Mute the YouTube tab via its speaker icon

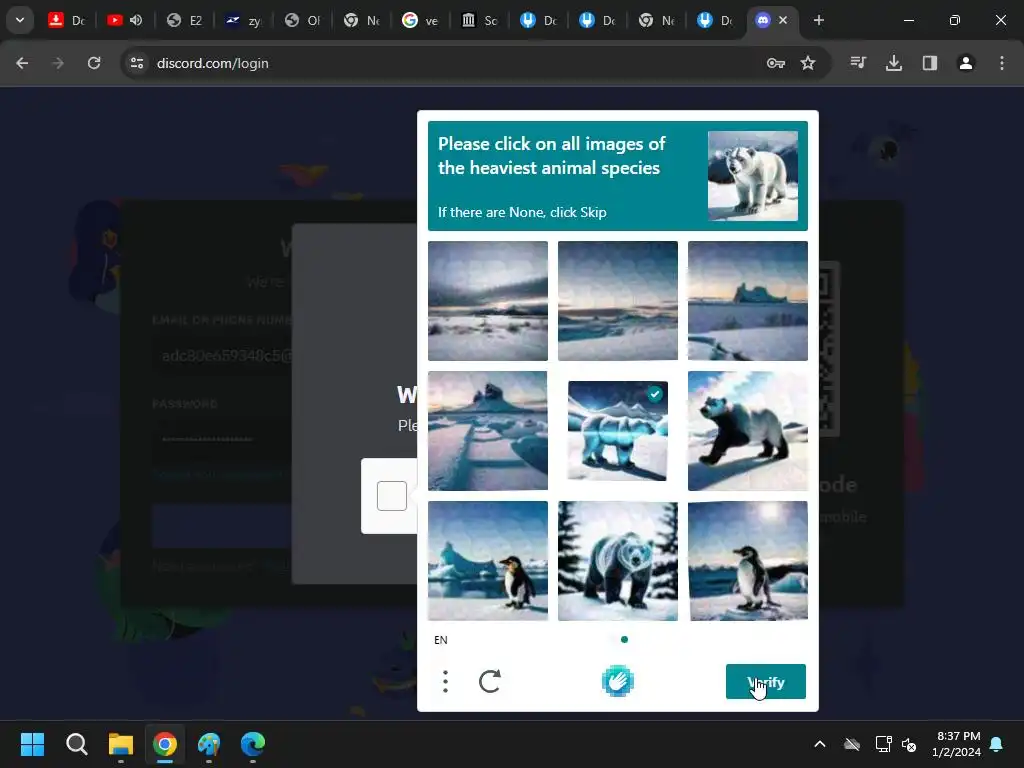point(136,20)
